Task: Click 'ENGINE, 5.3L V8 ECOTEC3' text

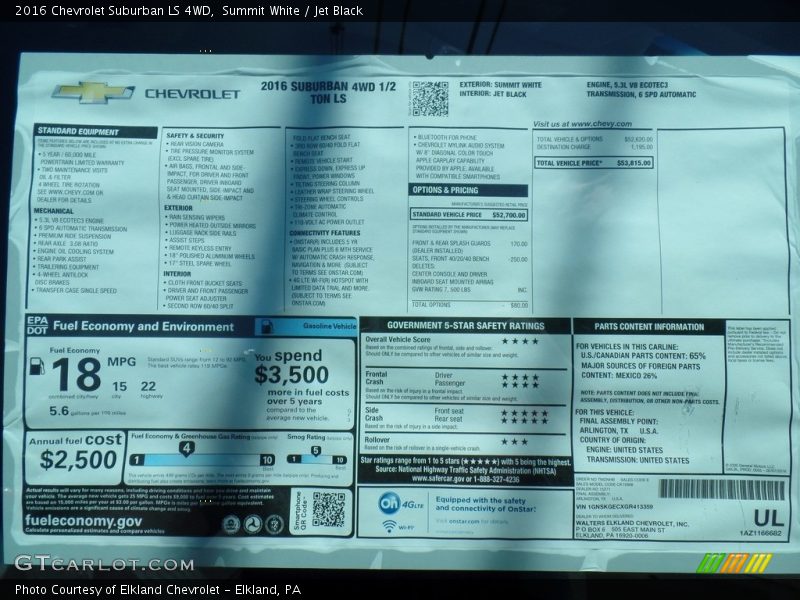Action: [x=627, y=85]
